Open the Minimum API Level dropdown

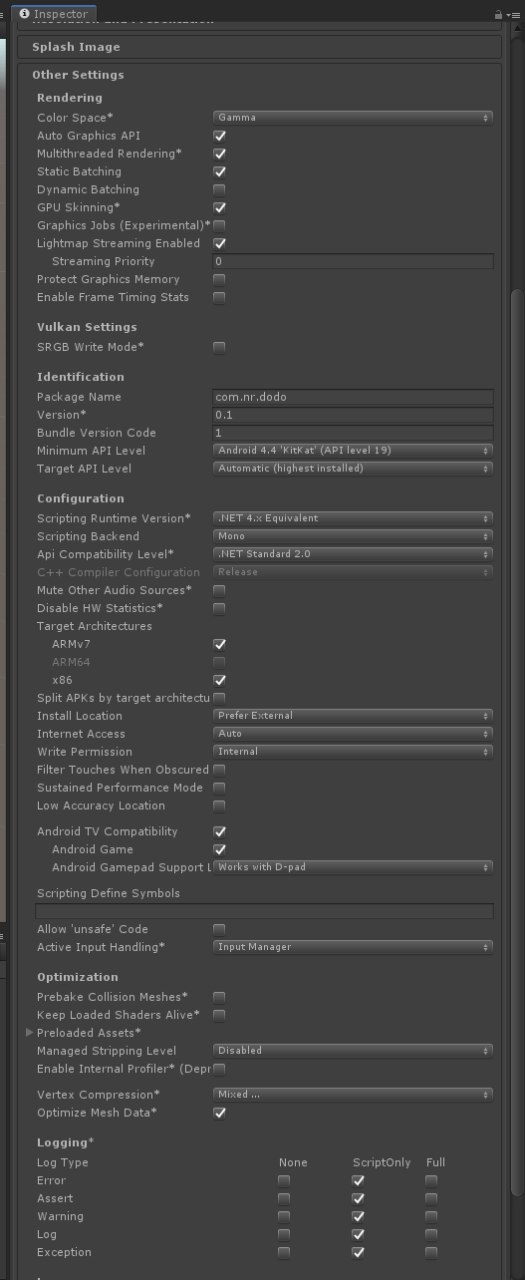(353, 451)
